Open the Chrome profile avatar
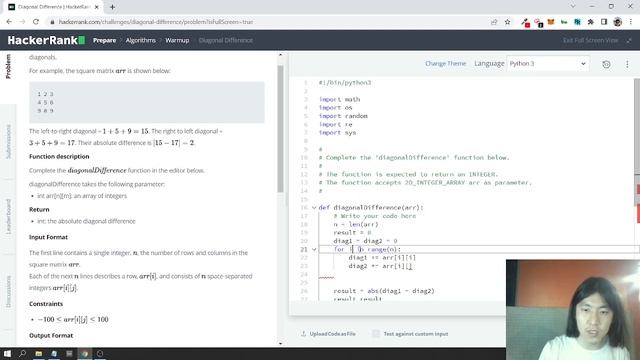 [x=618, y=22]
